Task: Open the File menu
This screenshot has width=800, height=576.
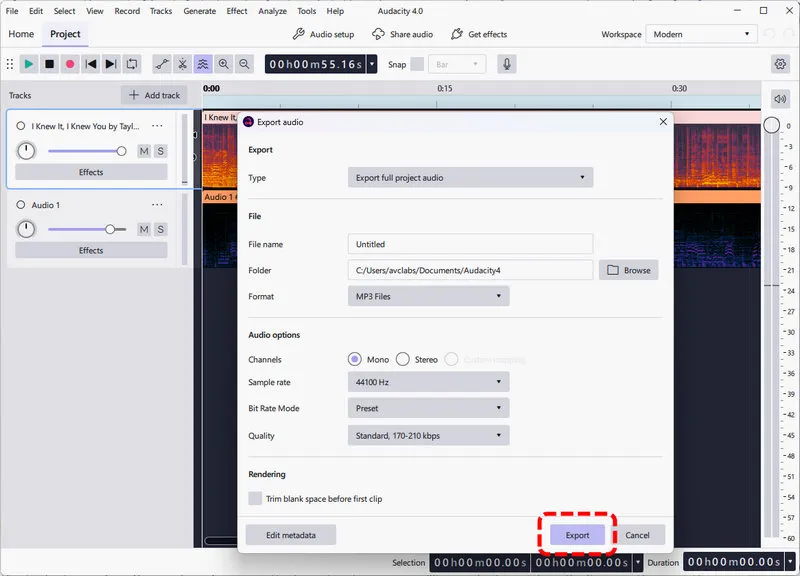Action: pos(12,11)
